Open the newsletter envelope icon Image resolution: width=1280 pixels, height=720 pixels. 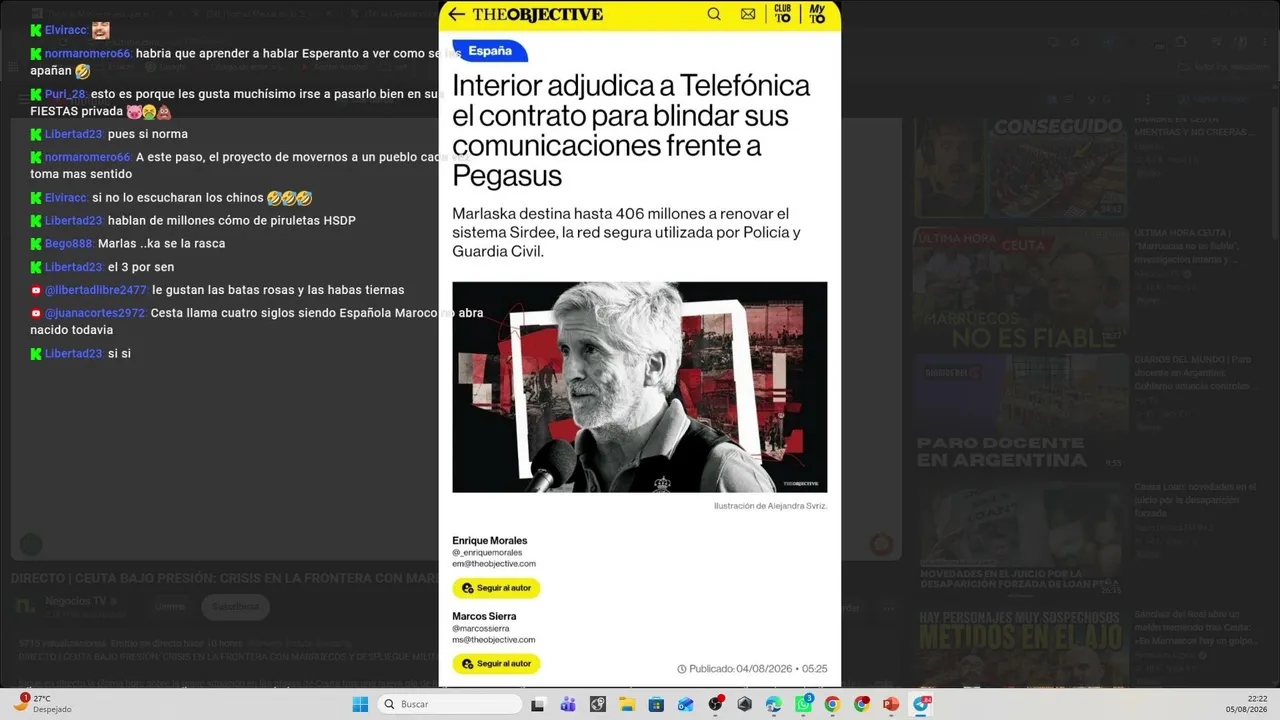tap(748, 14)
